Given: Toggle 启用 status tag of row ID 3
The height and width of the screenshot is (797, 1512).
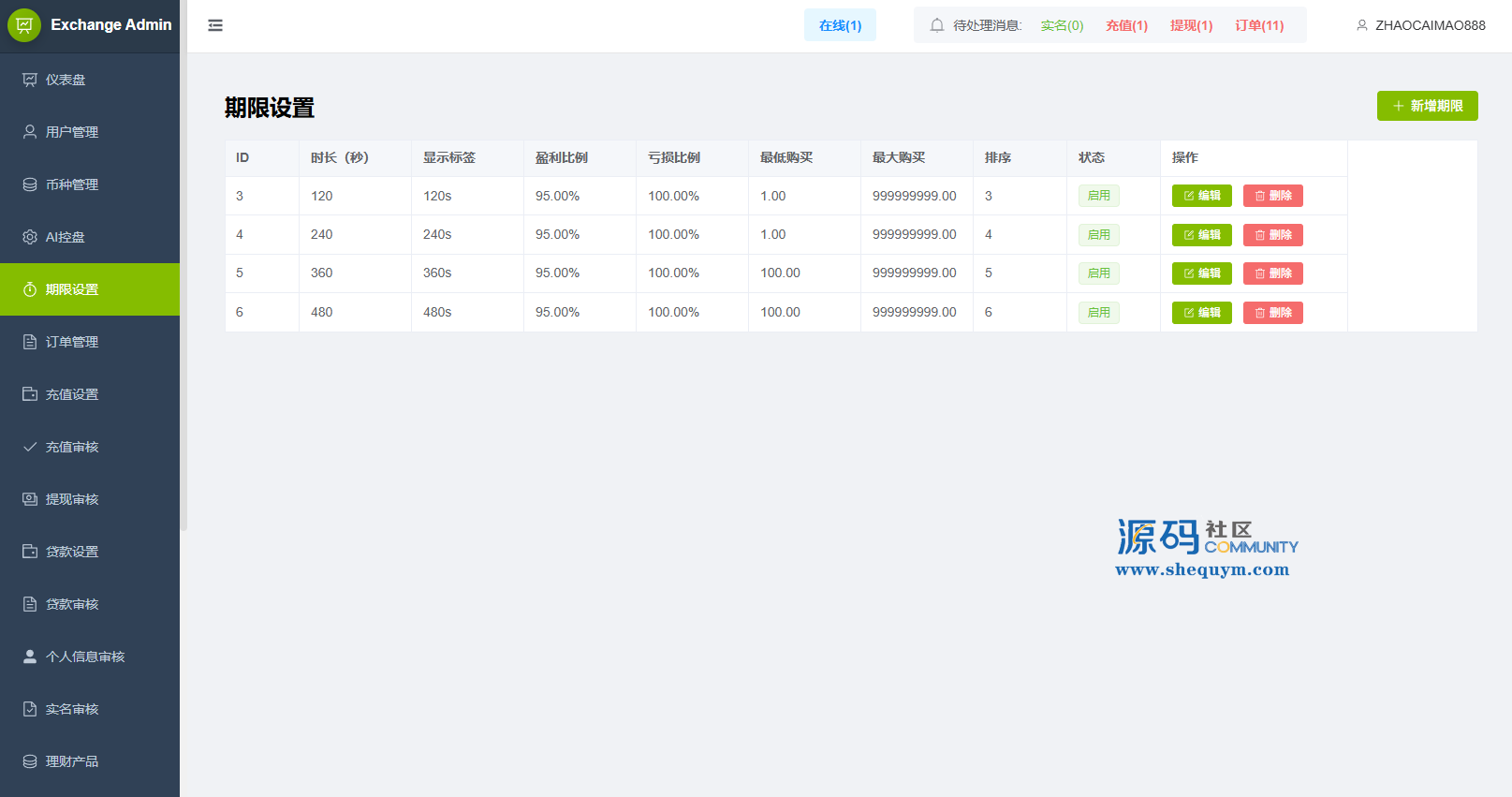Looking at the screenshot, I should [1098, 196].
